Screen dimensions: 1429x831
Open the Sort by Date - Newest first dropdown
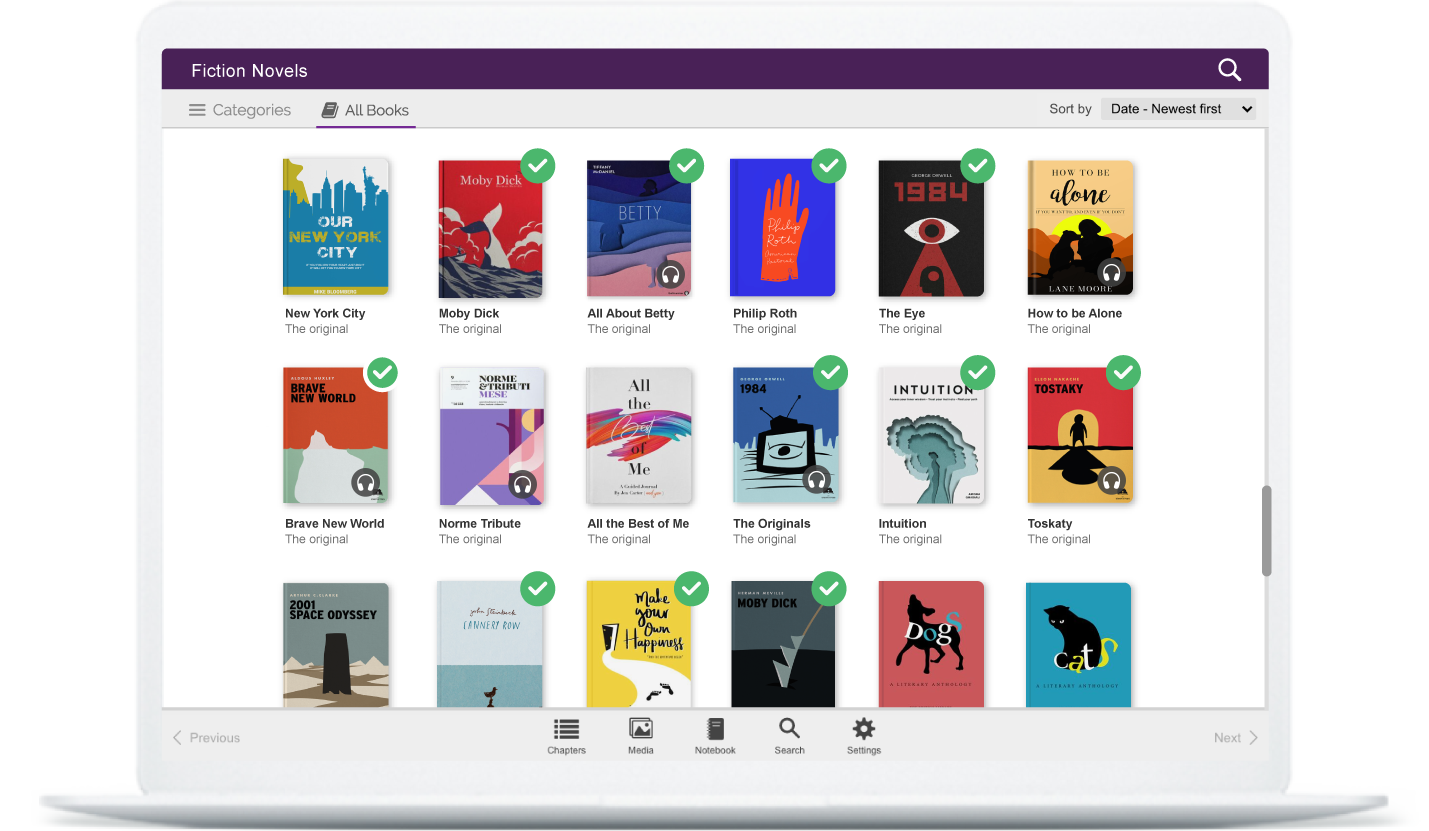[x=1178, y=109]
